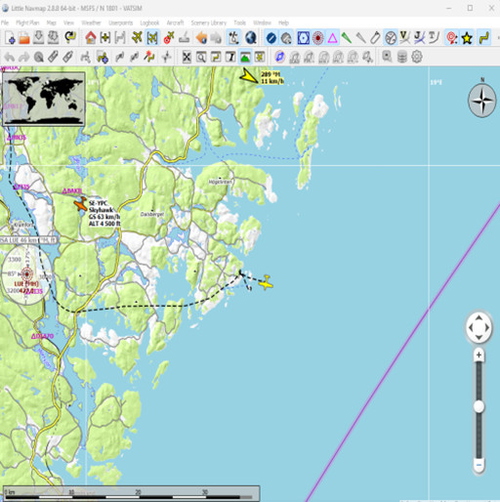Screen dimensions: 500x502
Task: Go forward to next map position
Action: click(x=216, y=38)
